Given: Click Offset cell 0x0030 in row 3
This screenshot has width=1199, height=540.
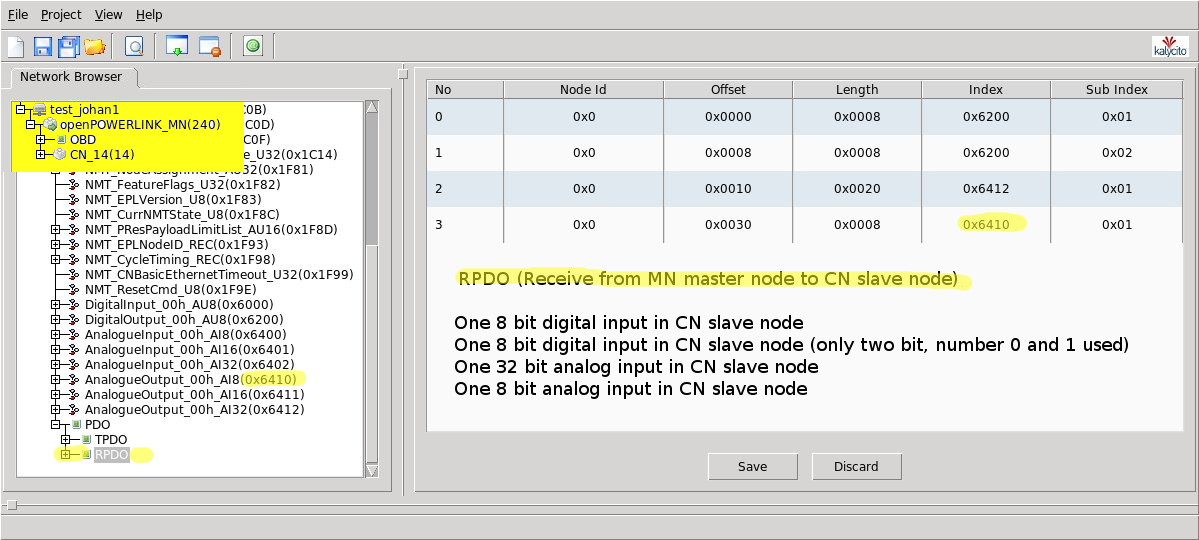Looking at the screenshot, I should tap(728, 225).
